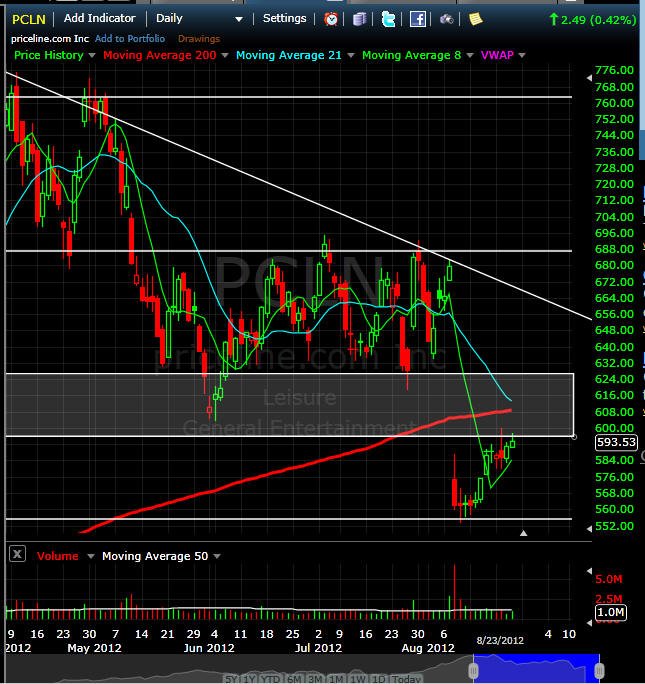
Task: Click the Add Indicator menu
Action: coord(99,18)
